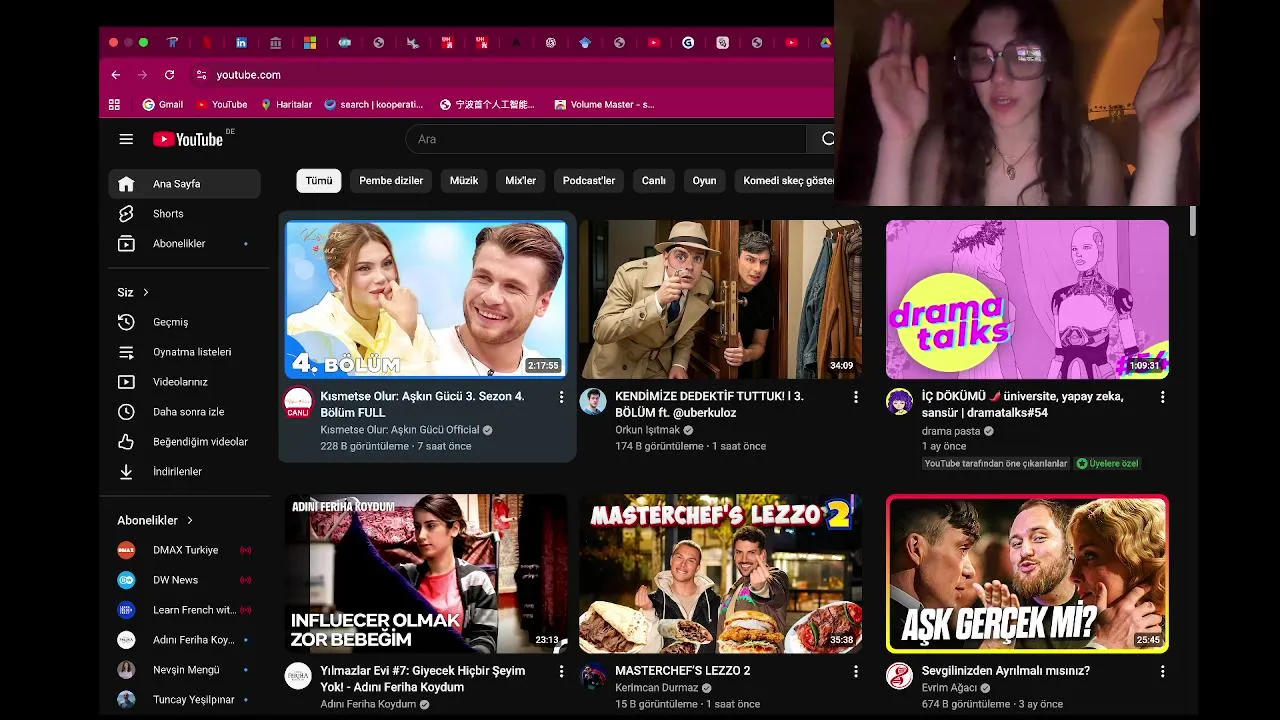The width and height of the screenshot is (1280, 720).
Task: Click inside the Ara search field
Action: (606, 139)
